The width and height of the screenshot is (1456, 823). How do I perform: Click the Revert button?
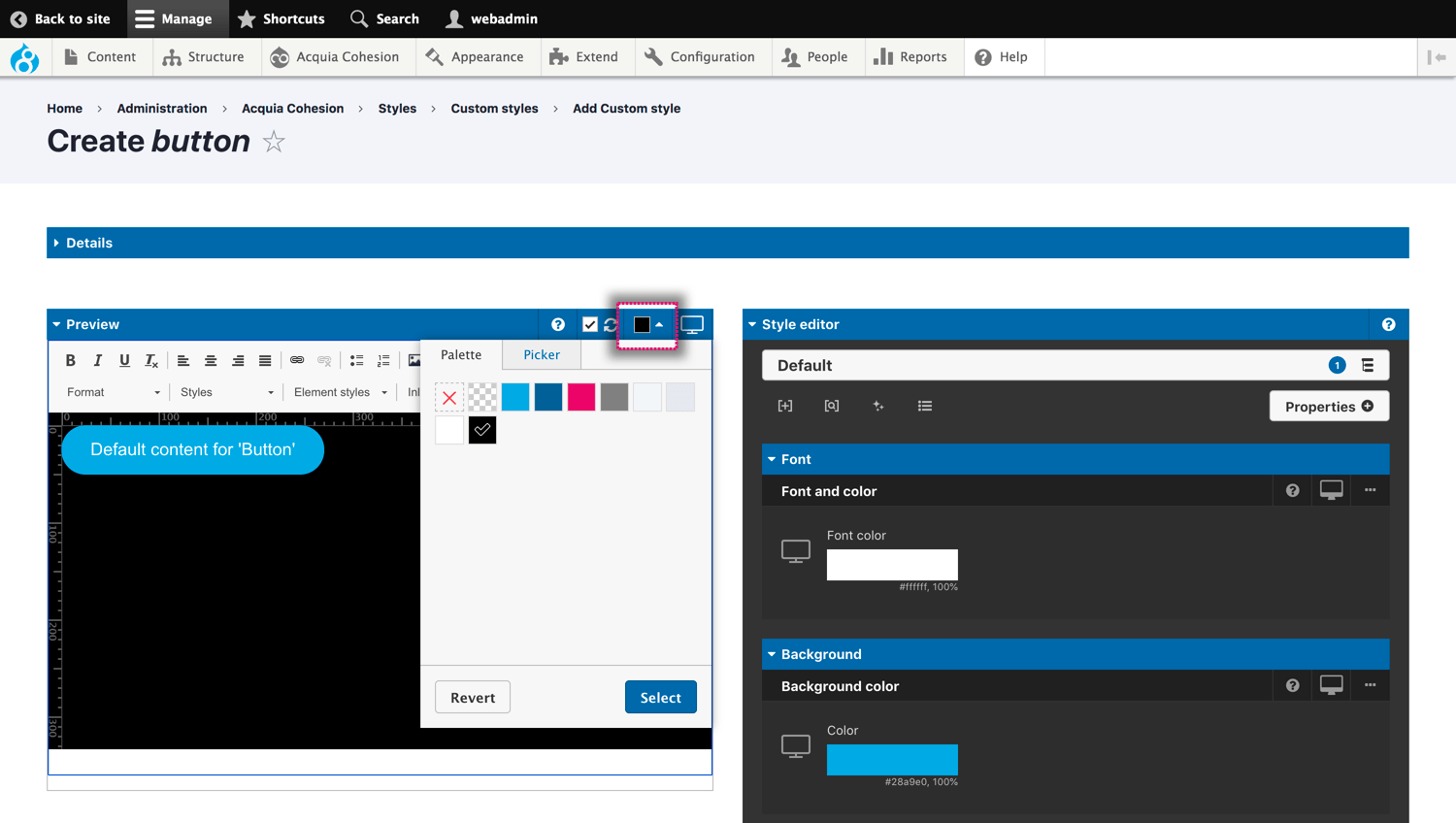click(x=473, y=697)
